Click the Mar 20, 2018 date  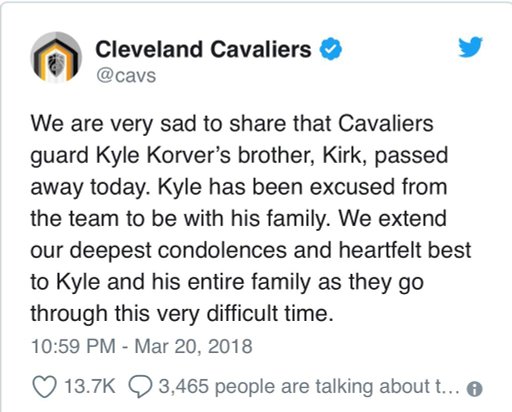[193, 346]
